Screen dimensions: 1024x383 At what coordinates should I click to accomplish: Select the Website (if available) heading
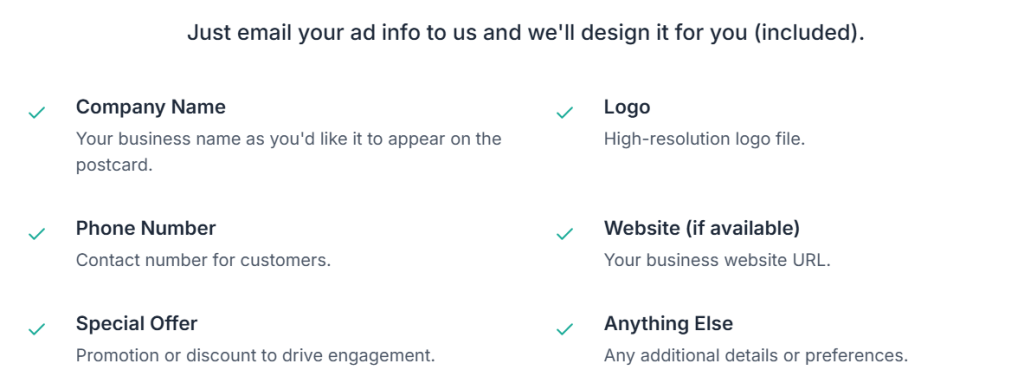point(702,228)
